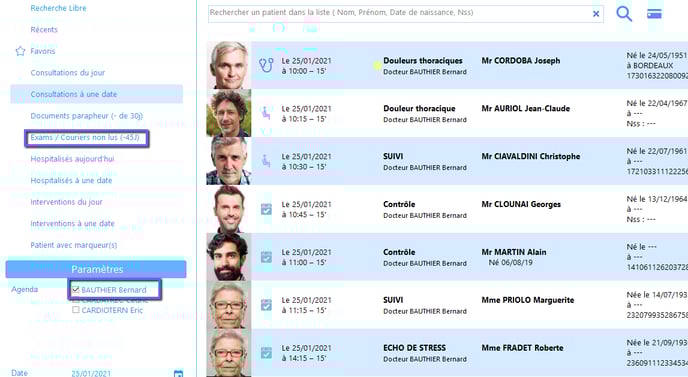Viewport: 688px width, 377px height.
Task: Click yellow status dot for Douleurs thoraciques
Action: pos(377,66)
